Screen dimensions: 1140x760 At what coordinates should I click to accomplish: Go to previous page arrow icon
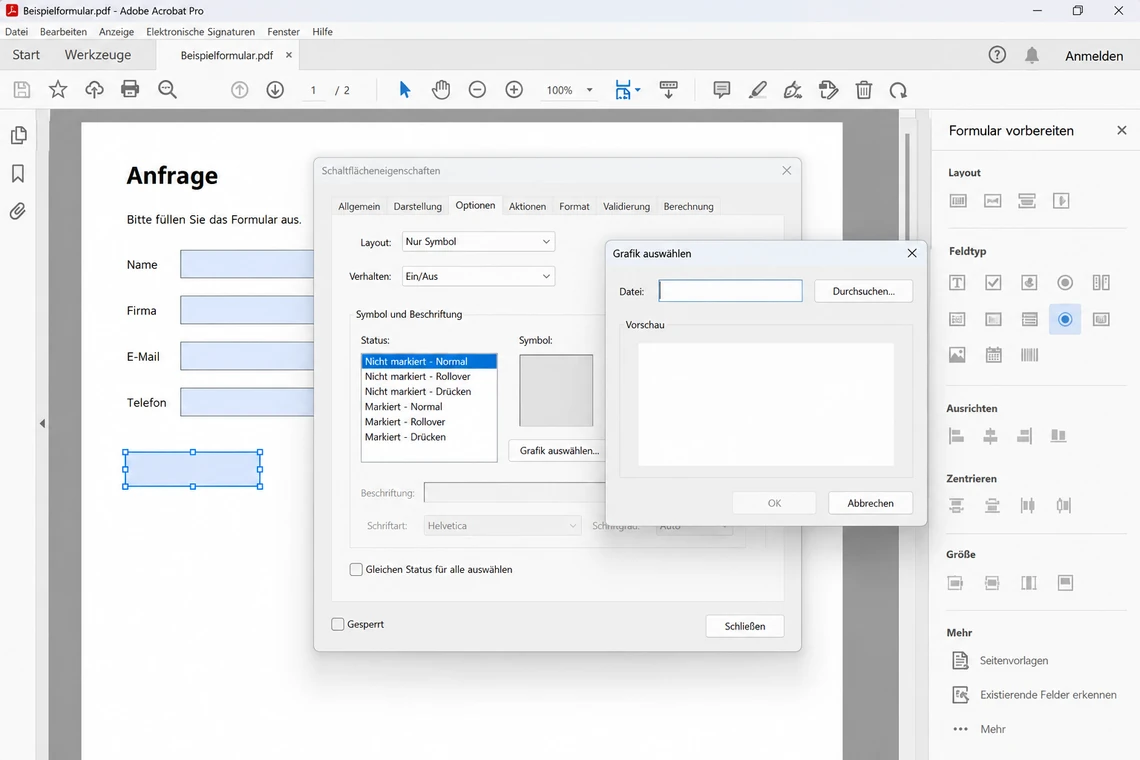239,89
